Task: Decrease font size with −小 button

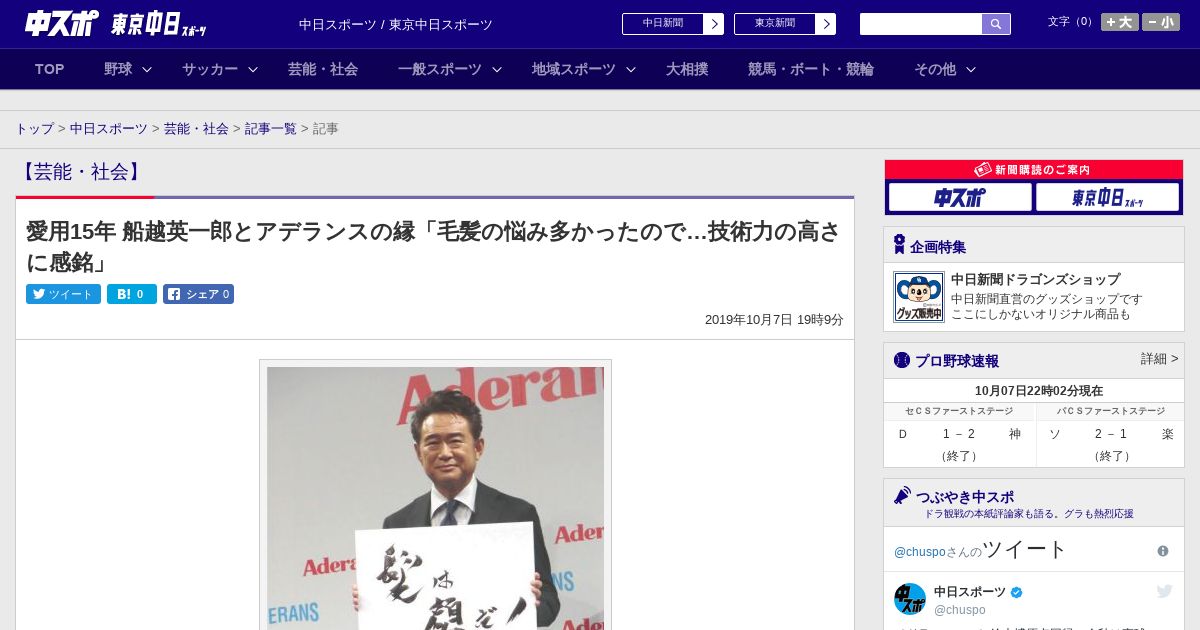Action: click(x=1161, y=22)
